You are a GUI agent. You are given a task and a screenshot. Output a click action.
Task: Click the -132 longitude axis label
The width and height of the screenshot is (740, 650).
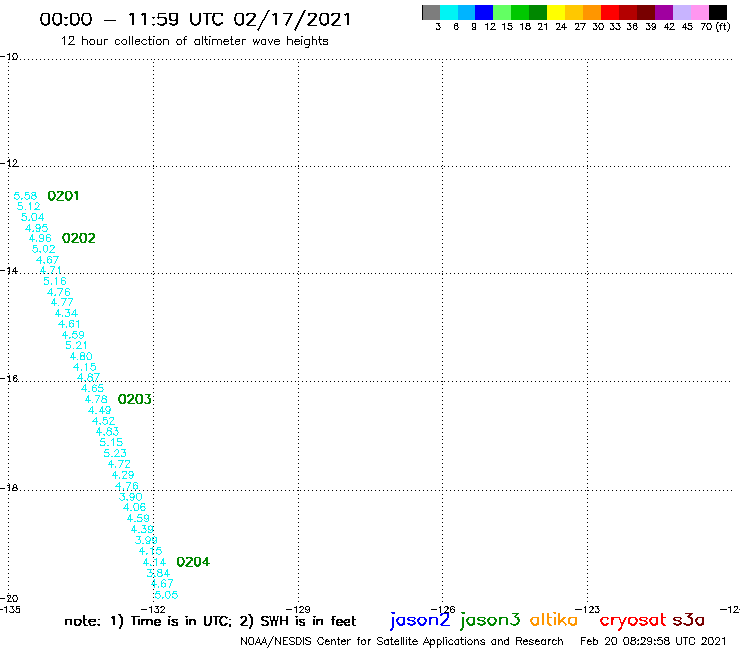tap(154, 609)
